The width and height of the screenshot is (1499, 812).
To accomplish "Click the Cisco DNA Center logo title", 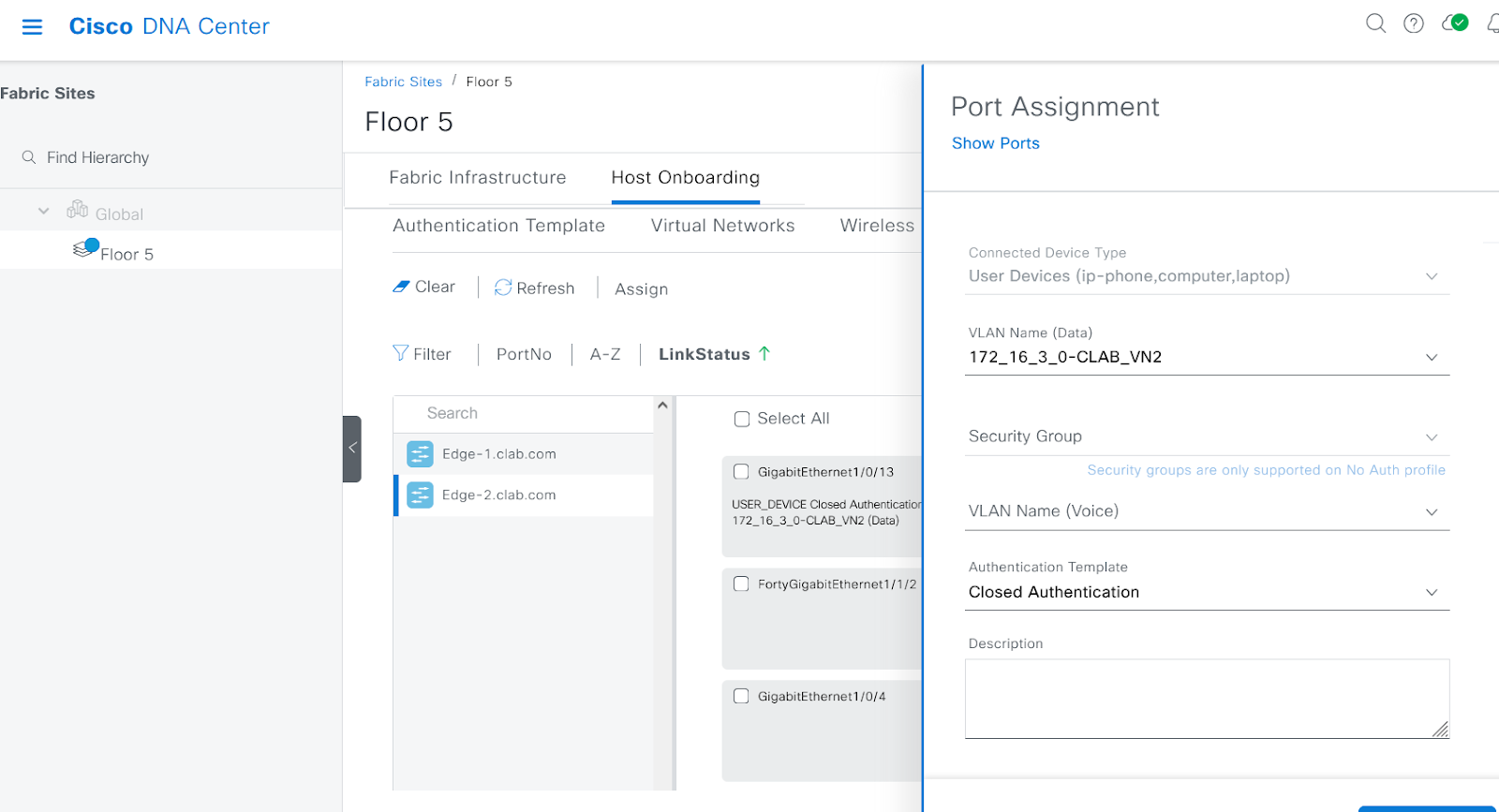I will tap(170, 26).
